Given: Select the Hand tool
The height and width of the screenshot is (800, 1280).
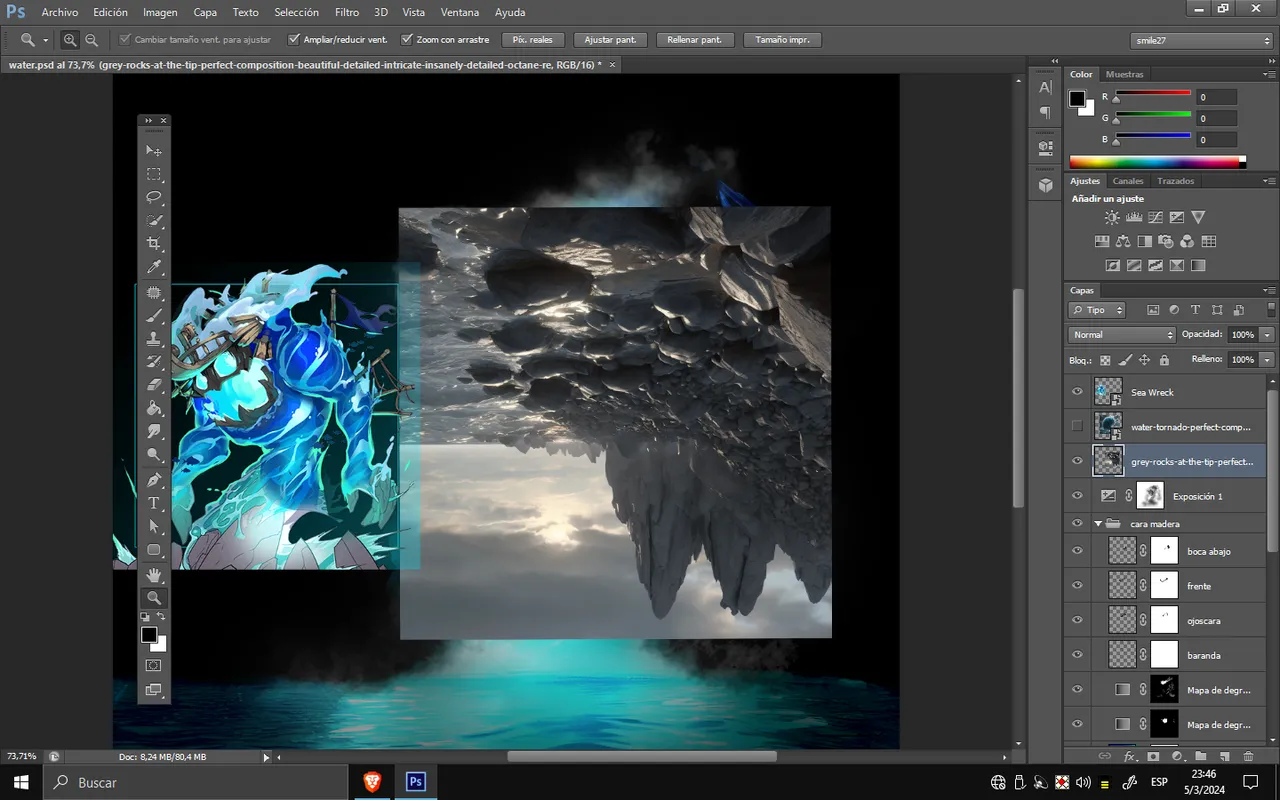Looking at the screenshot, I should tap(154, 575).
